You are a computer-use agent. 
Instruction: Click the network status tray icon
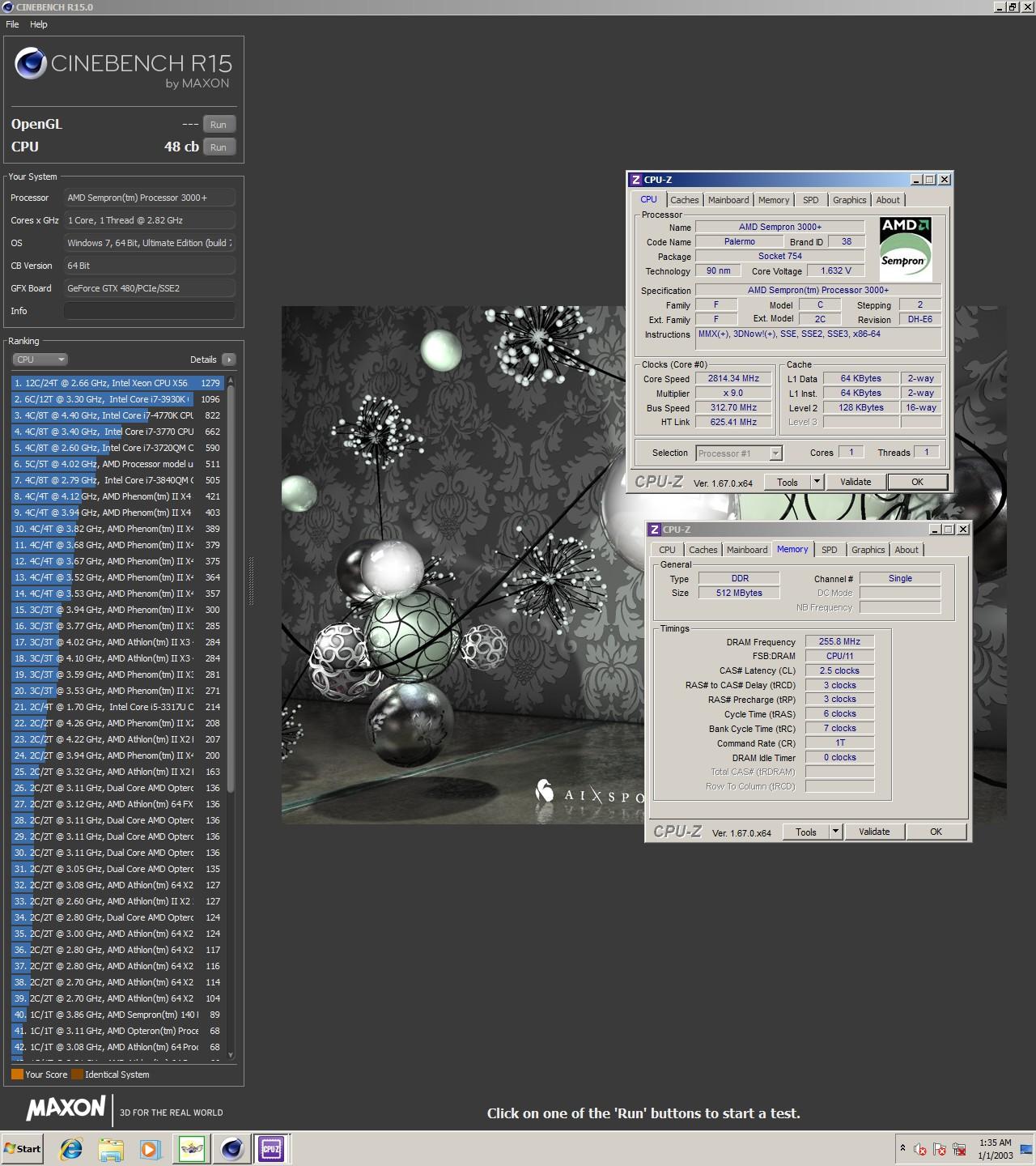959,1149
